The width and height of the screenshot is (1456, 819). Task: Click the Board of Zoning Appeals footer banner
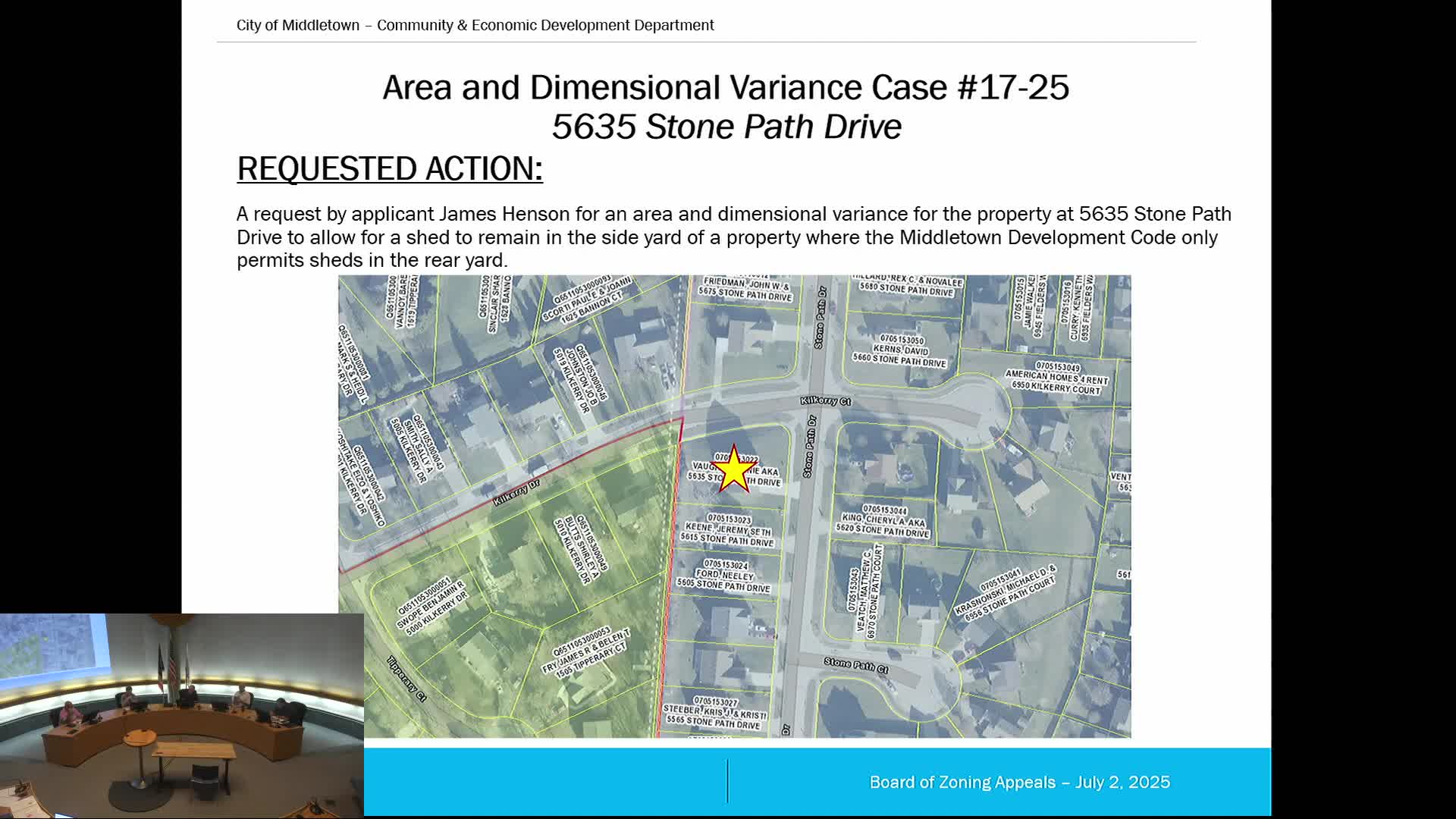click(x=1018, y=783)
